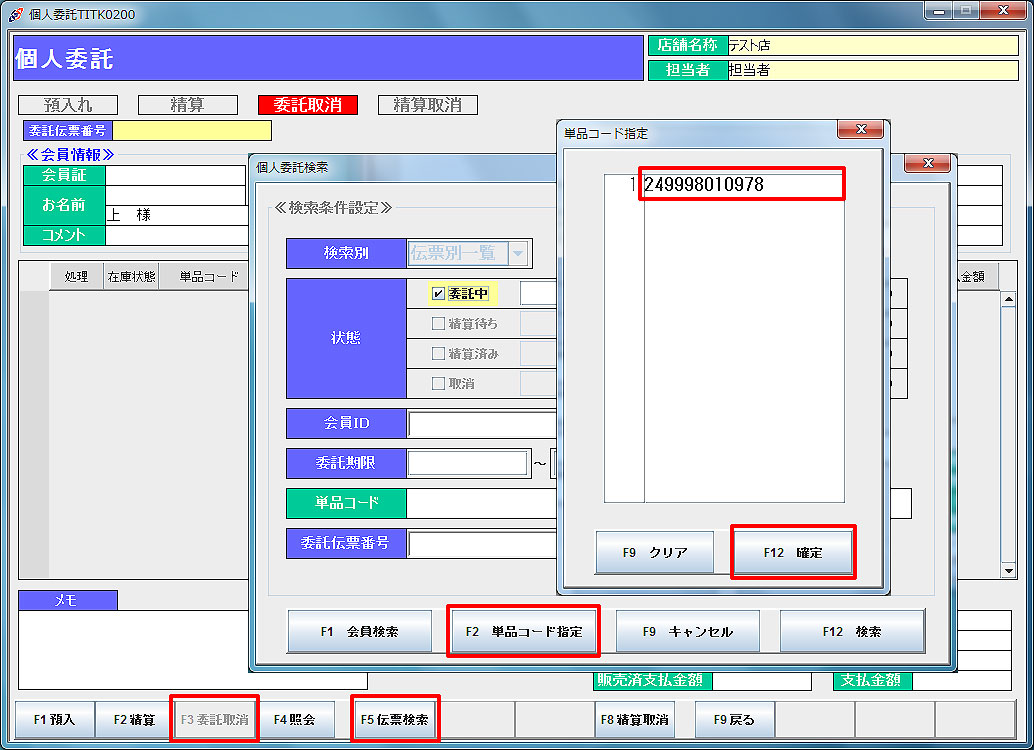Focus the 委託期限 start date field
1034x750 pixels.
[468, 463]
